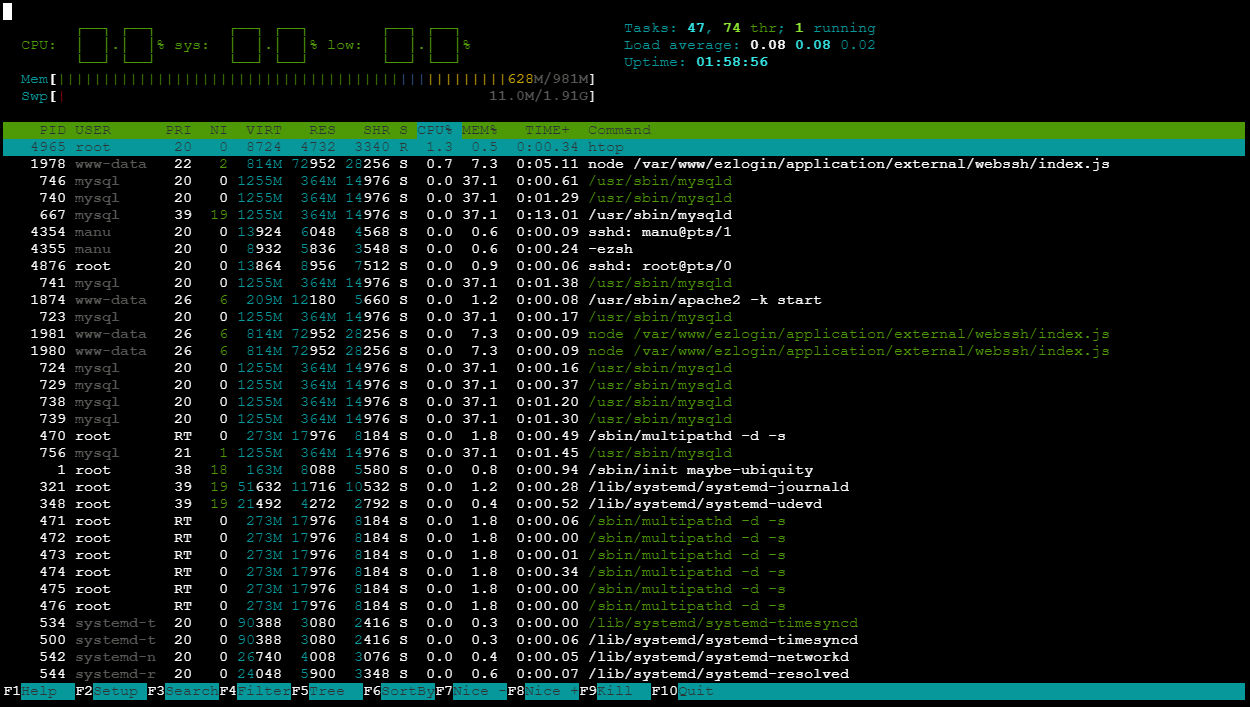Screen dimensions: 1250x707
Task: Select F3 Search in bottom bar
Action: [x=183, y=691]
